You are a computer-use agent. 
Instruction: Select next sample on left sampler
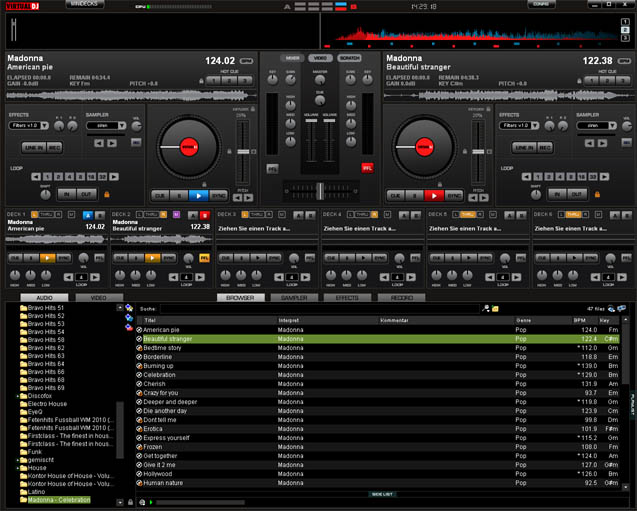[x=112, y=143]
